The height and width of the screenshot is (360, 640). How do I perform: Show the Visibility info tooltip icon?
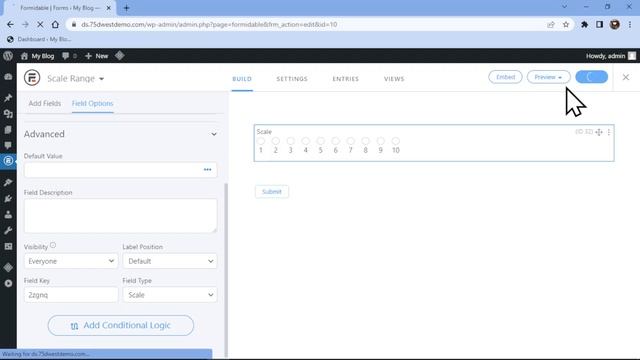point(53,245)
